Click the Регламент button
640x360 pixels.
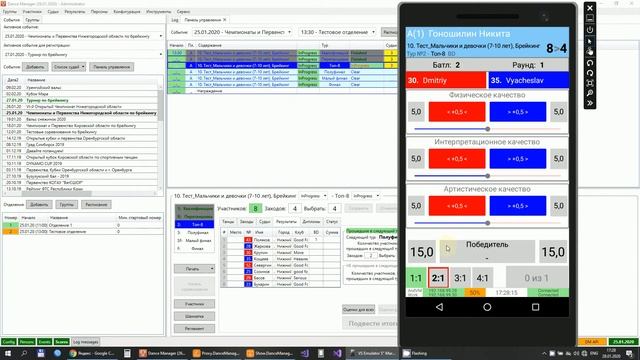(x=194, y=329)
